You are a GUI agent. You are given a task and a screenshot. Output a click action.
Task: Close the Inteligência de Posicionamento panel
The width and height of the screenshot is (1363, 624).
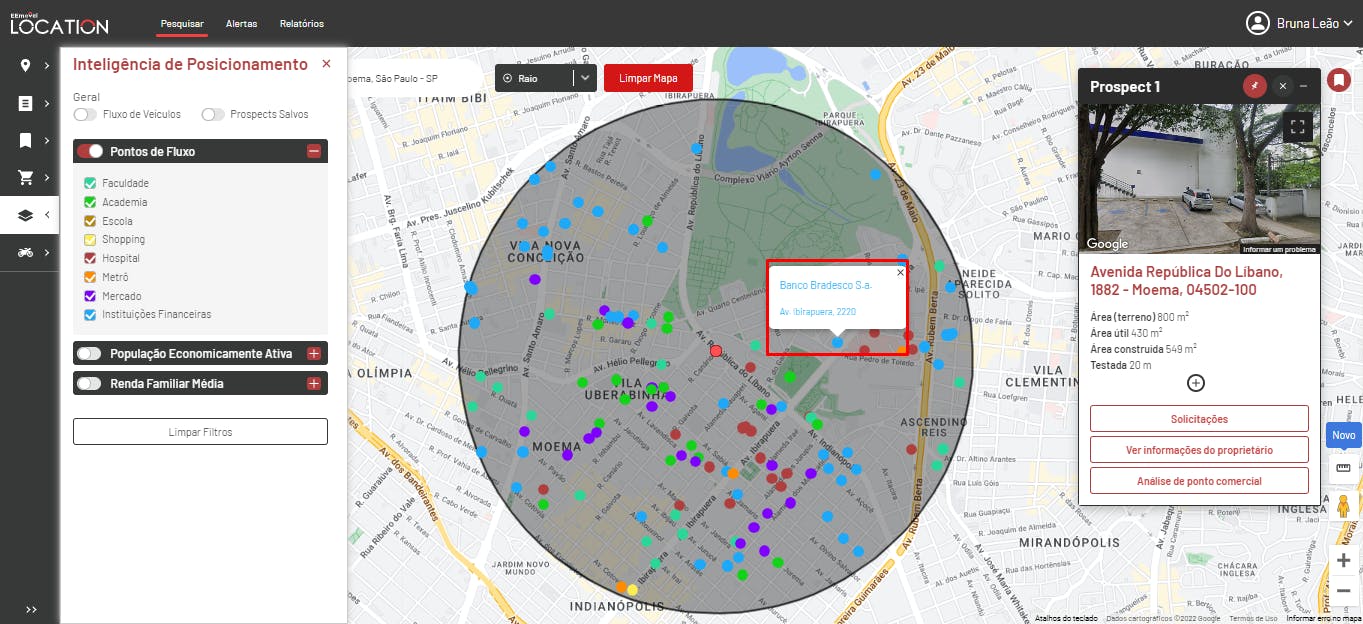click(326, 64)
